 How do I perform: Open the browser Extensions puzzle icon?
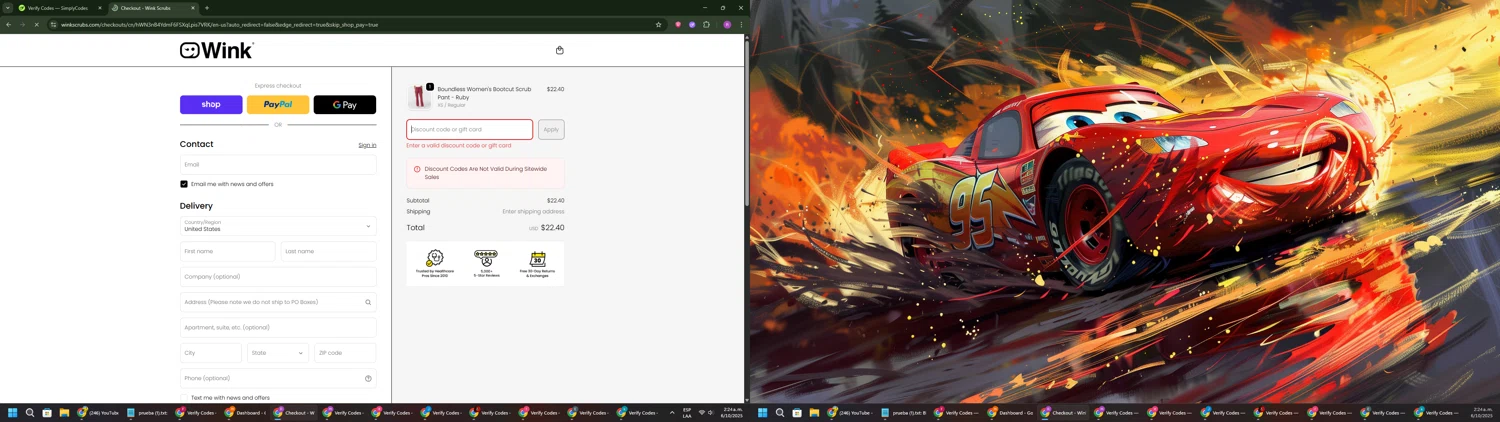pos(706,25)
